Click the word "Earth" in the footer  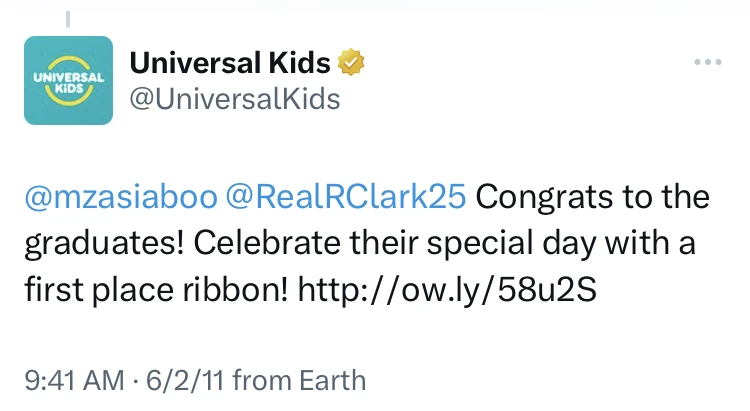point(332,380)
